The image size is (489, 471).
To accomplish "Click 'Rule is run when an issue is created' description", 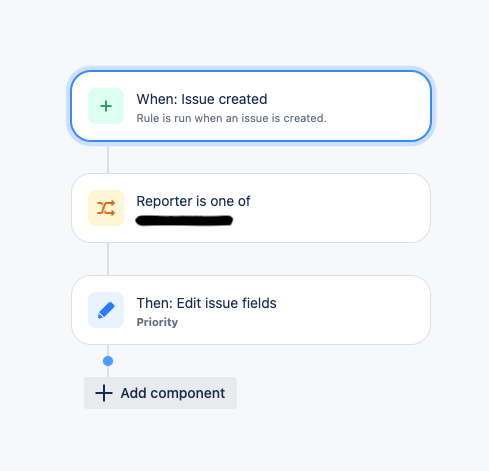I will 231,118.
